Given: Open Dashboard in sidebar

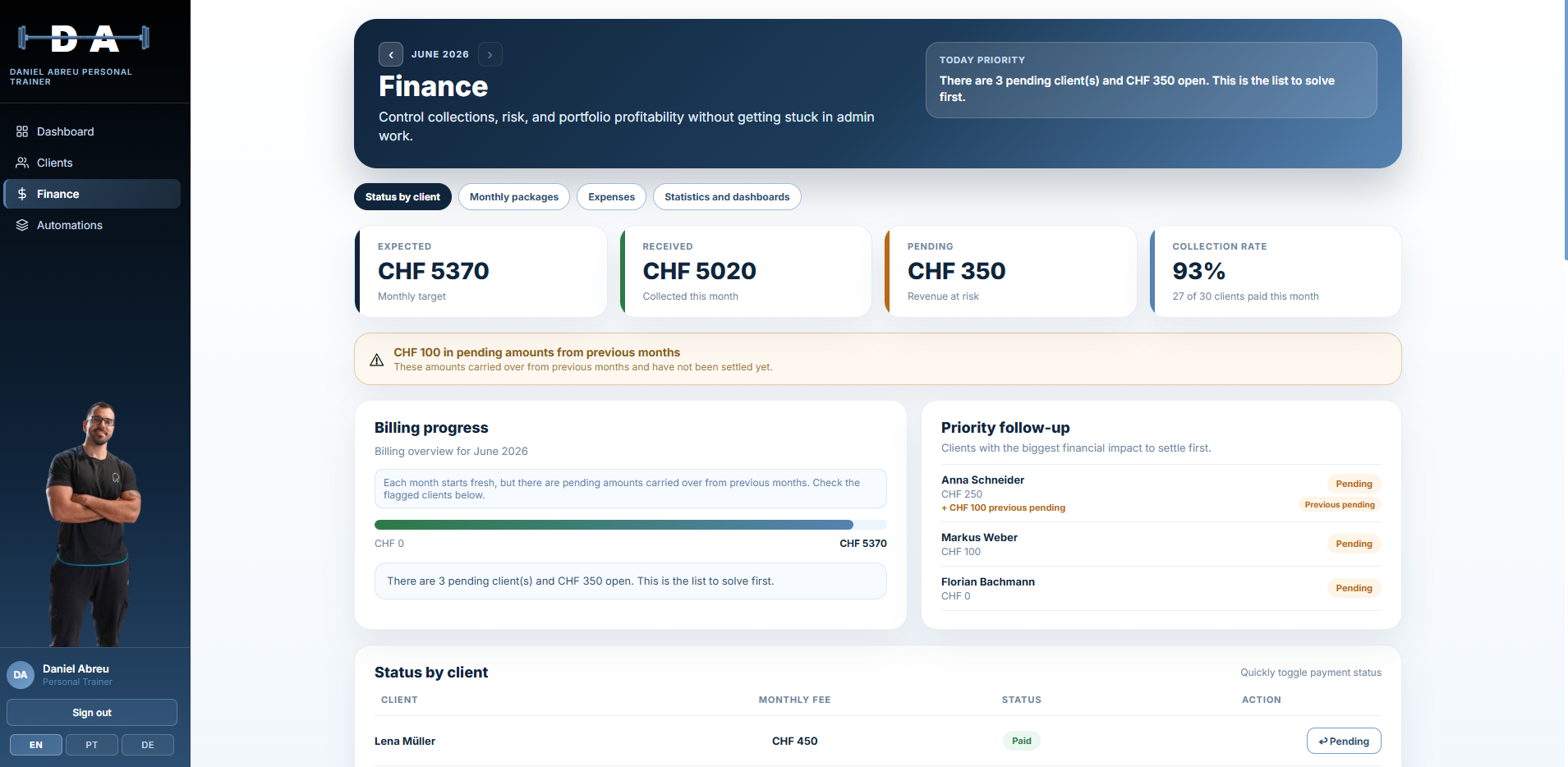Looking at the screenshot, I should (x=92, y=131).
